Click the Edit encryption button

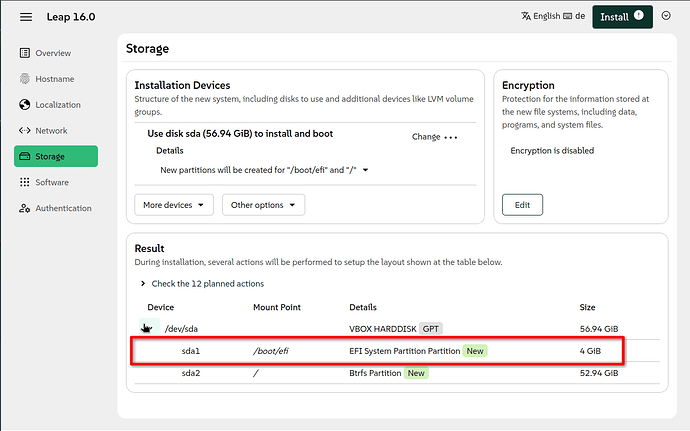point(522,205)
